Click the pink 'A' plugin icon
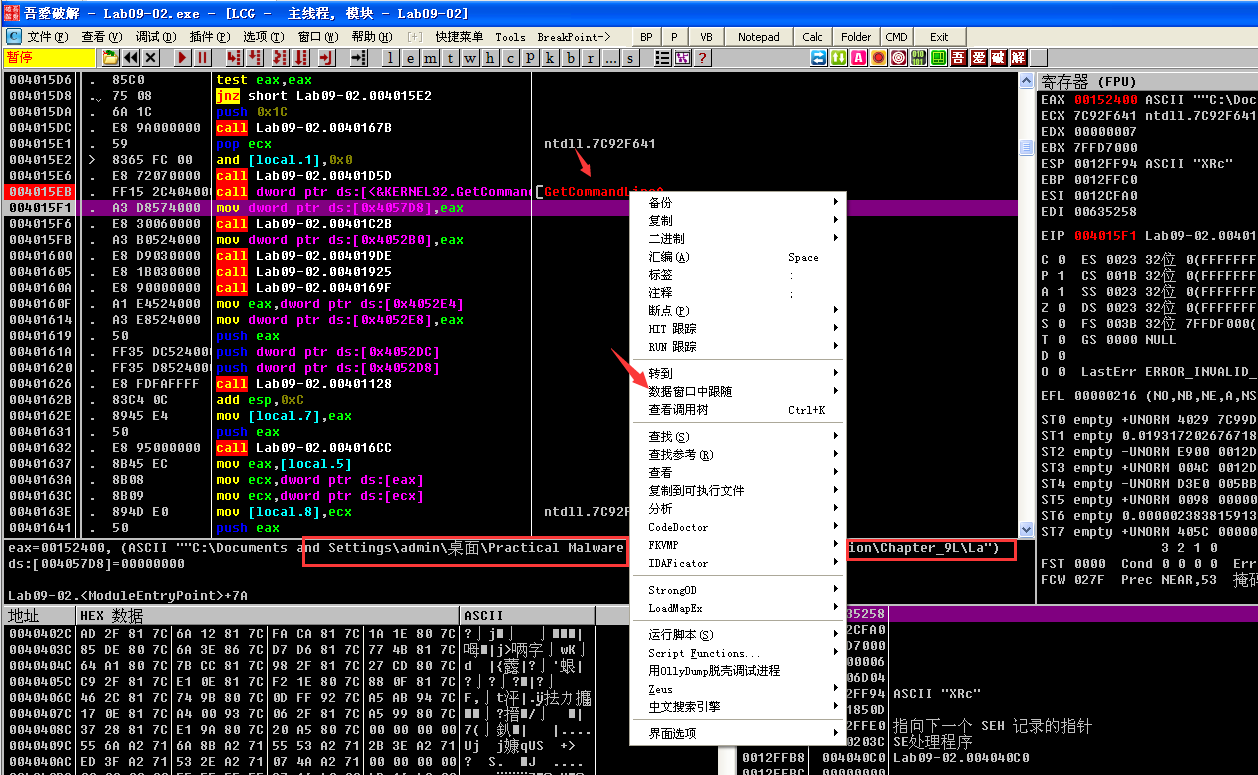The height and width of the screenshot is (775, 1258). pyautogui.click(x=859, y=58)
